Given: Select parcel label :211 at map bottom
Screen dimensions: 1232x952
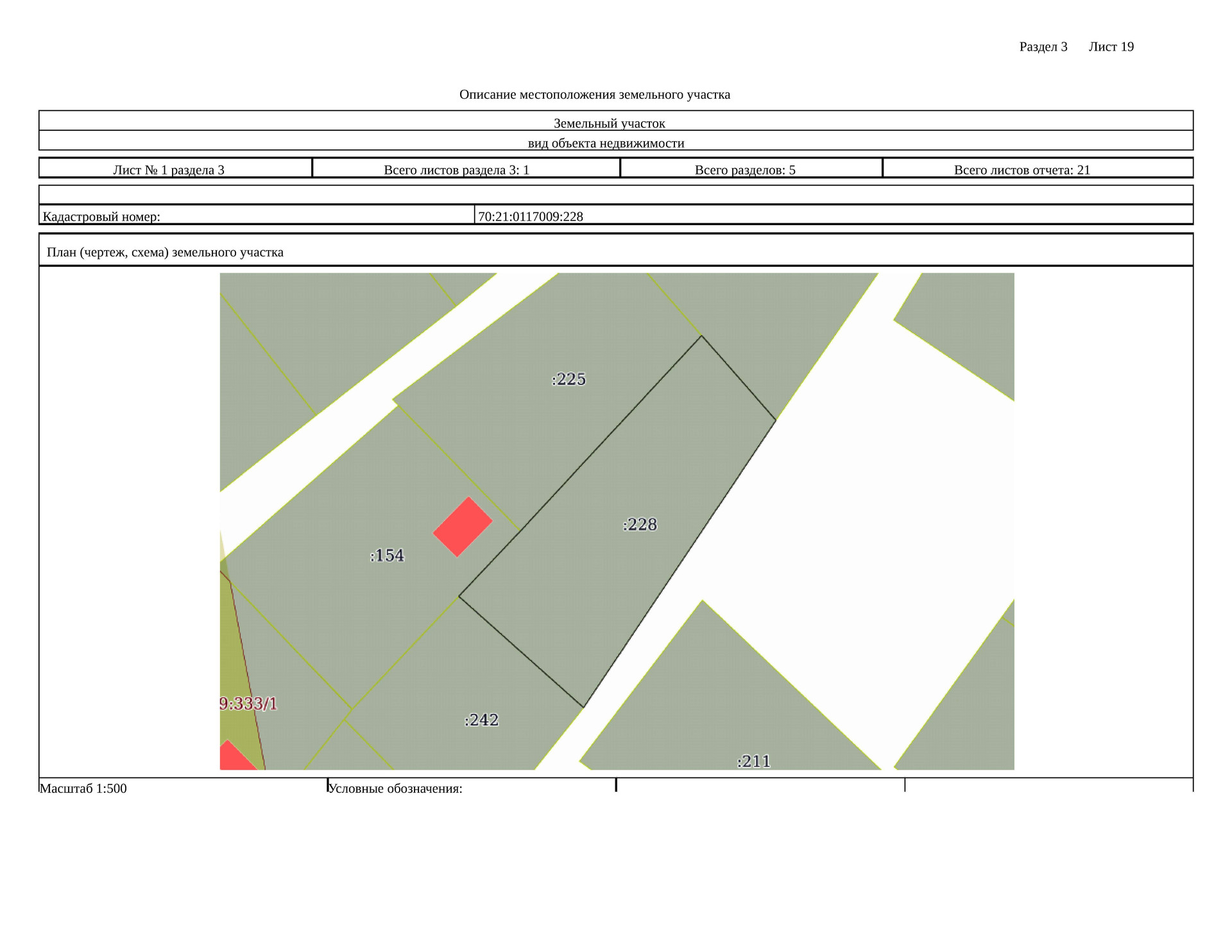Looking at the screenshot, I should tap(753, 761).
